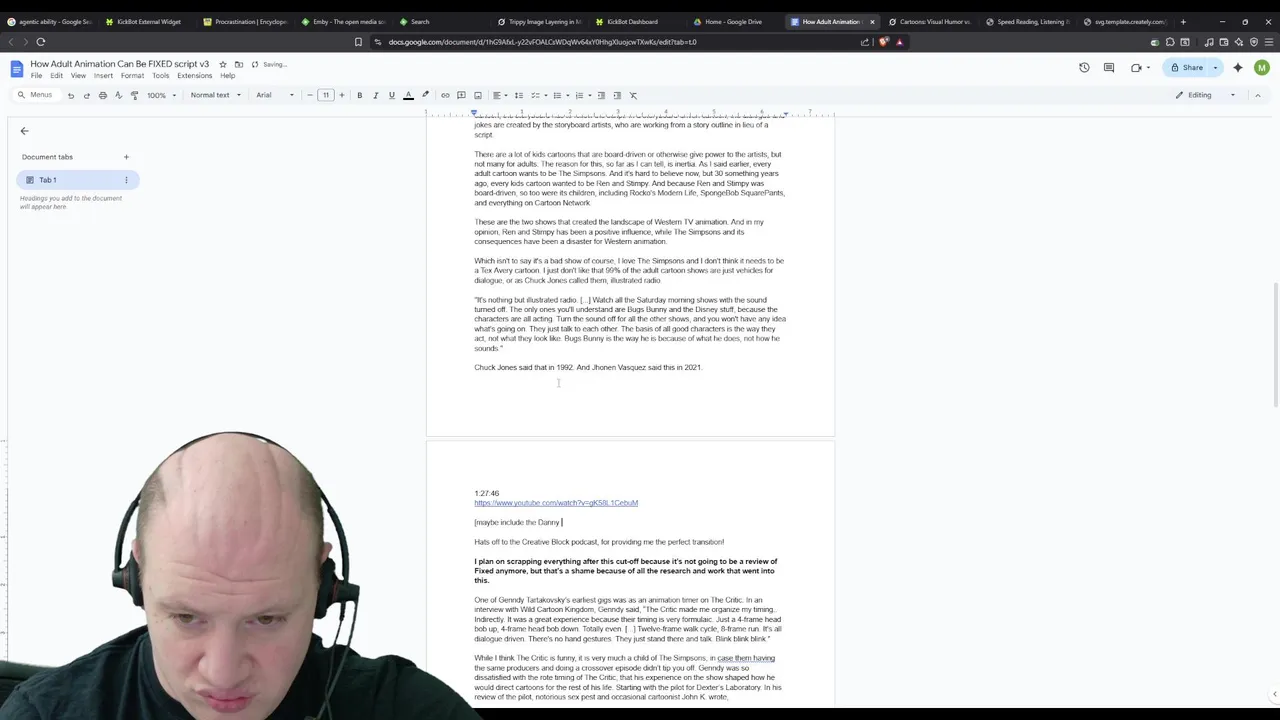The height and width of the screenshot is (720, 1280).
Task: Open the text color picker
Action: [408, 95]
